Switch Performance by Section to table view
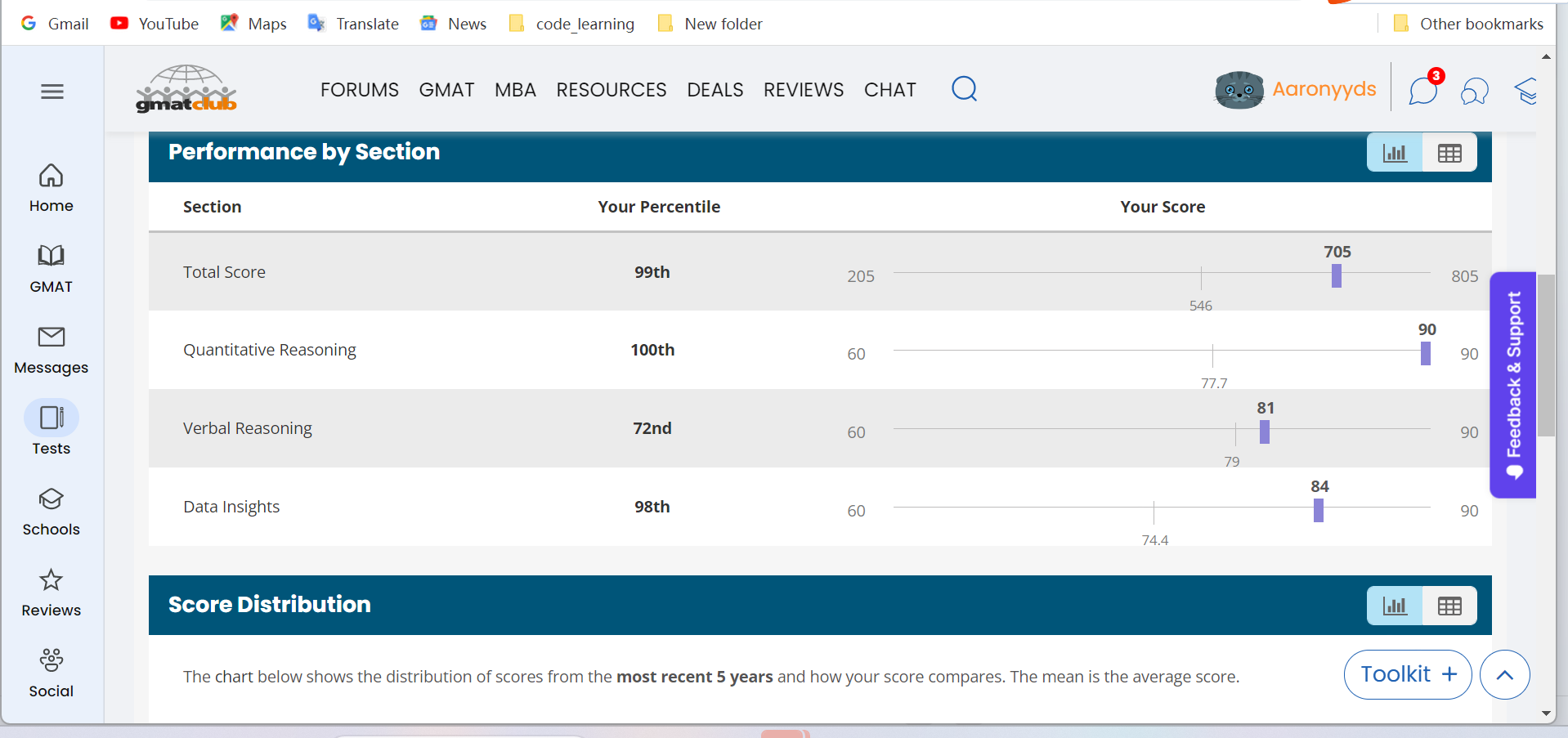This screenshot has width=1568, height=738. click(1449, 153)
